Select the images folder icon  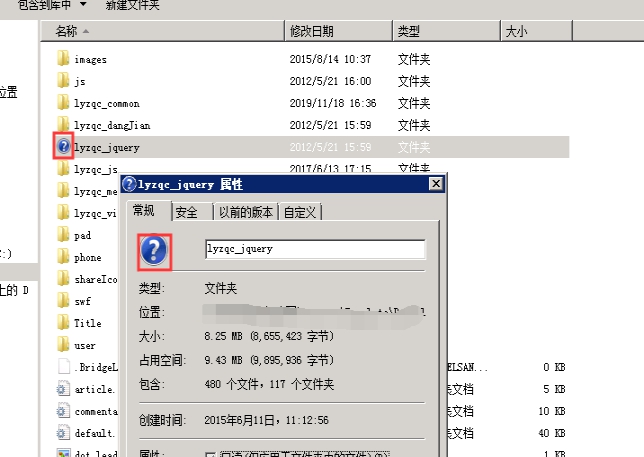pyautogui.click(x=63, y=59)
